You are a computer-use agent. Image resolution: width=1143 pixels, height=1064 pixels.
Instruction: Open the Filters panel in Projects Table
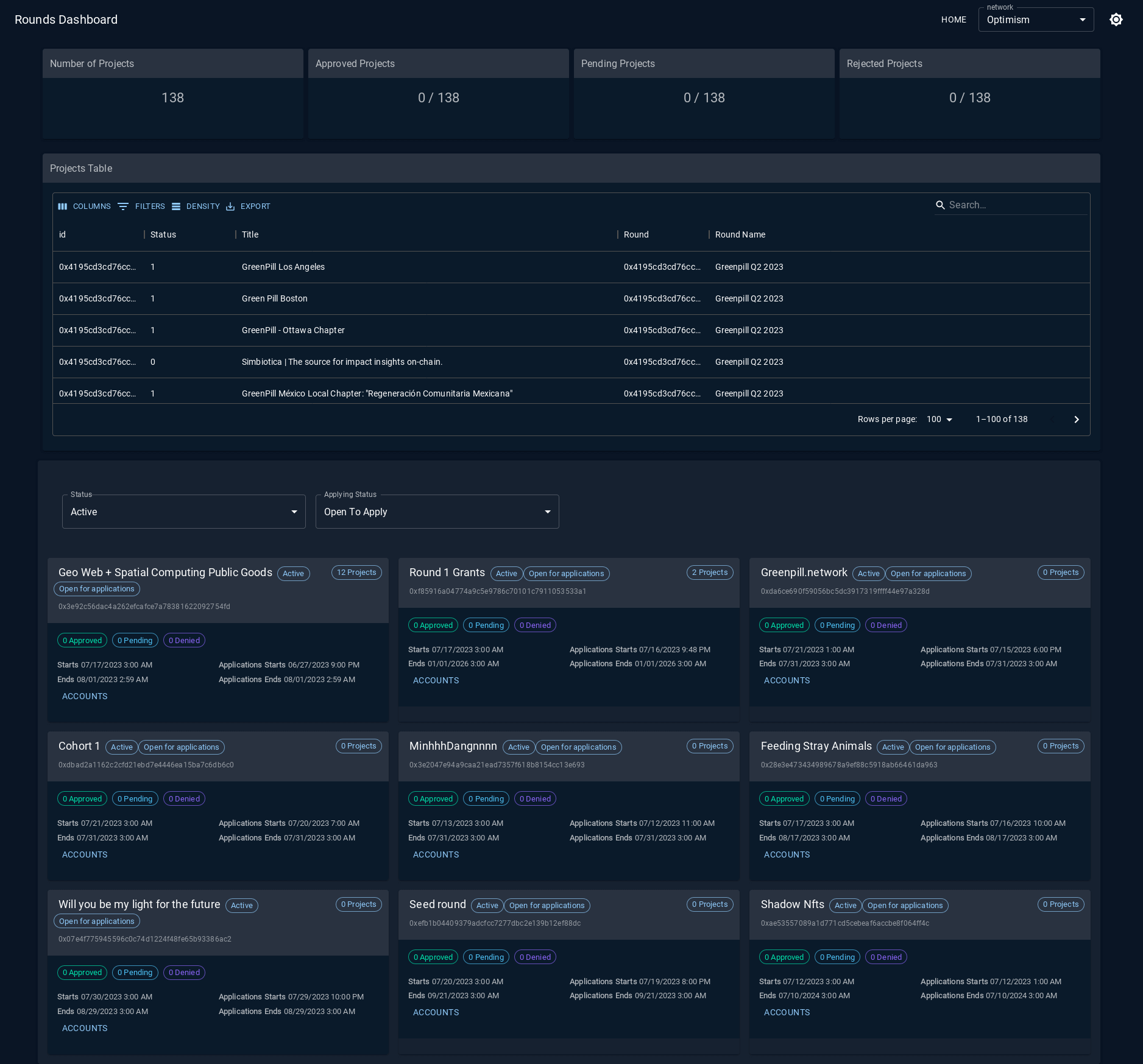[141, 206]
